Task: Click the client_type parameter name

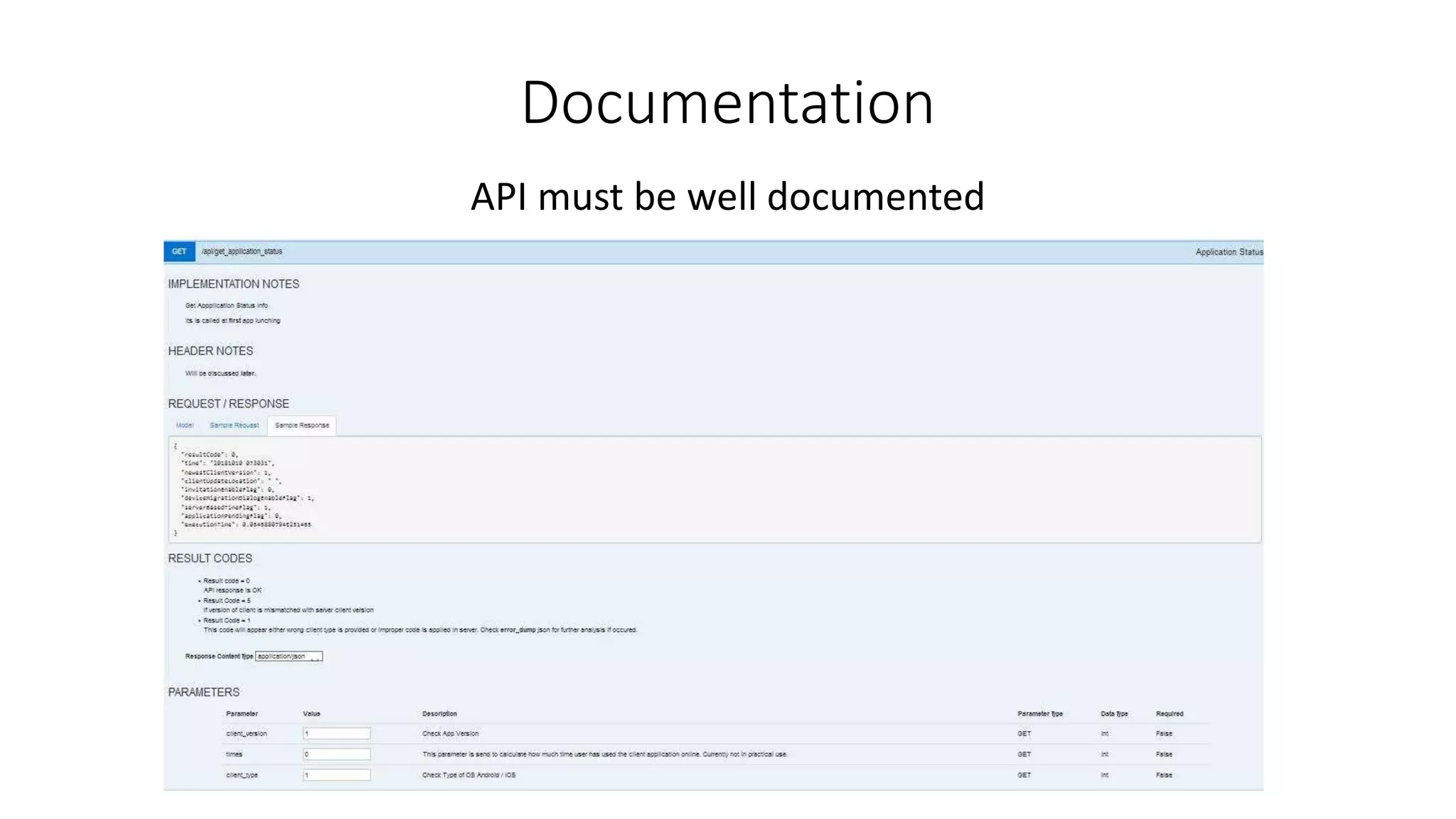Action: 242,775
